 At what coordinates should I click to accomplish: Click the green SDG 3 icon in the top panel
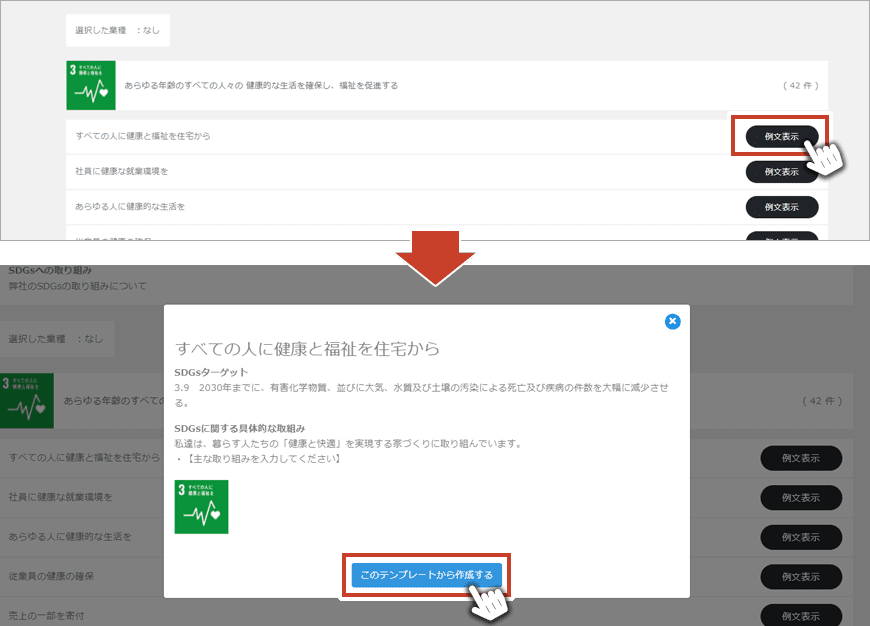(x=91, y=86)
